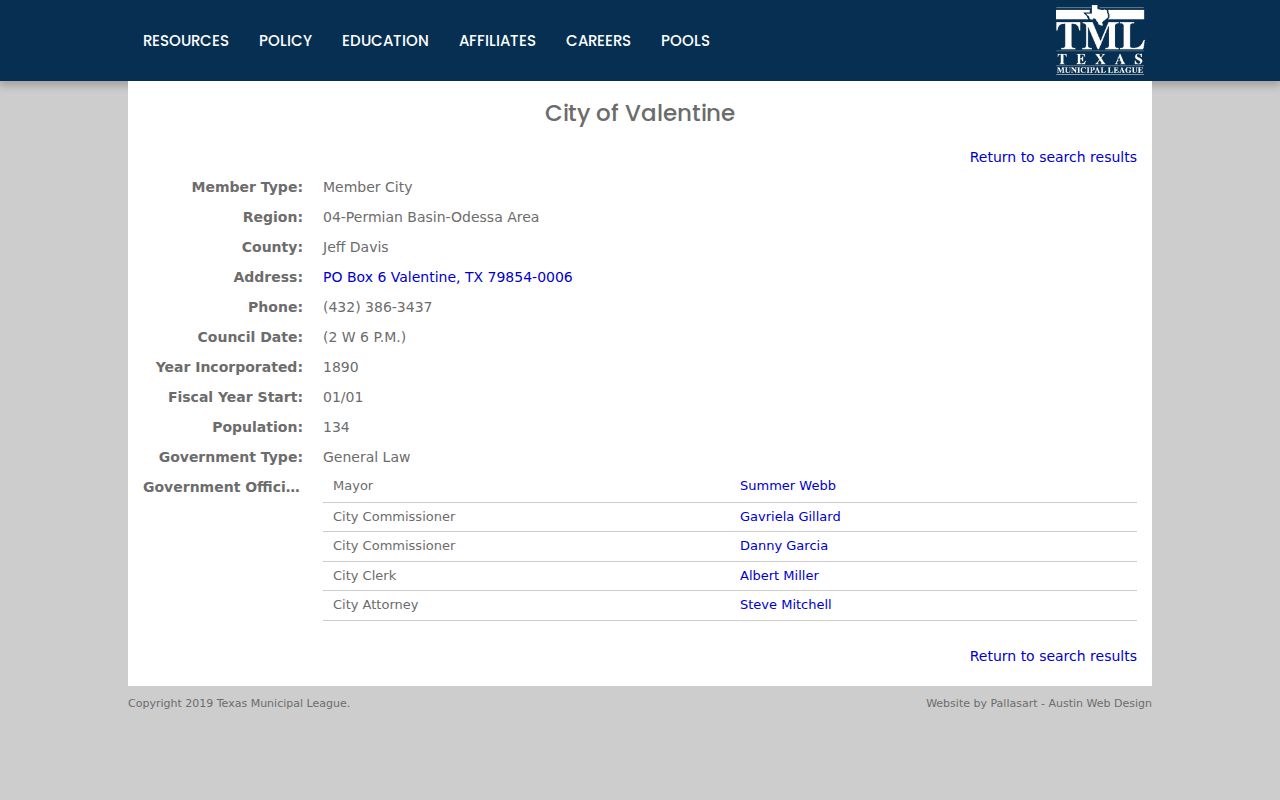Click the population value 134
Viewport: 1280px width, 800px height.
(x=336, y=427)
